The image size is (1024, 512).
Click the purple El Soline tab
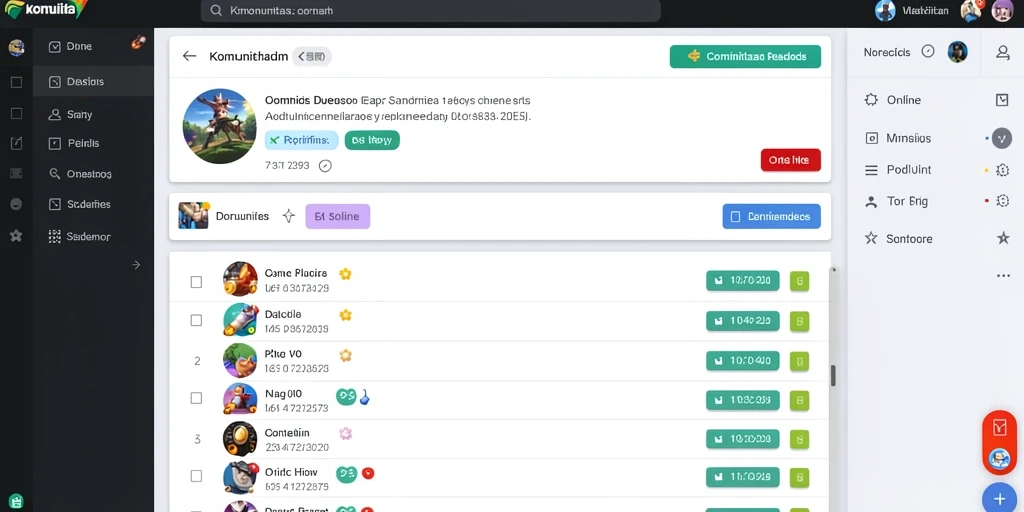[x=338, y=216]
